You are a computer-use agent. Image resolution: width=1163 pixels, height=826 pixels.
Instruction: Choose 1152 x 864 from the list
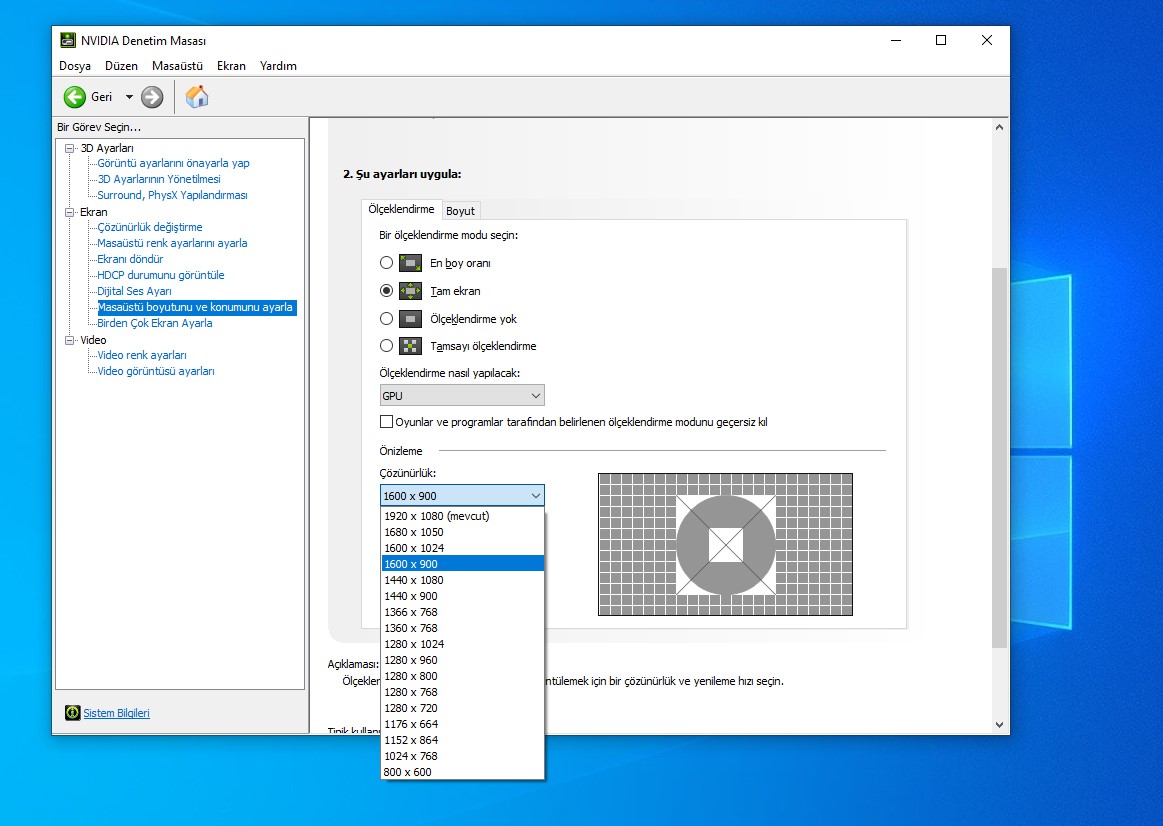[463, 740]
